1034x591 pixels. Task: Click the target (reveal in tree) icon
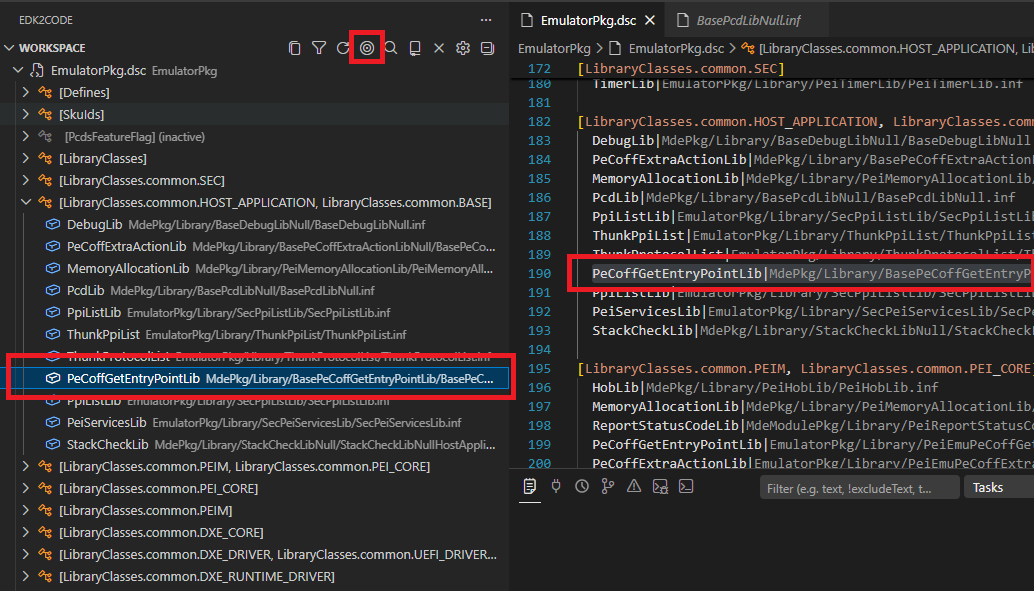pos(367,48)
